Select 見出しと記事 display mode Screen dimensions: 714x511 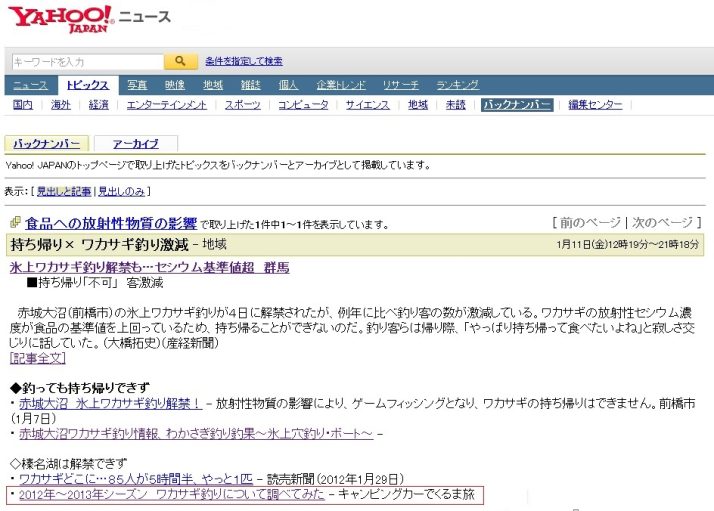pos(64,191)
